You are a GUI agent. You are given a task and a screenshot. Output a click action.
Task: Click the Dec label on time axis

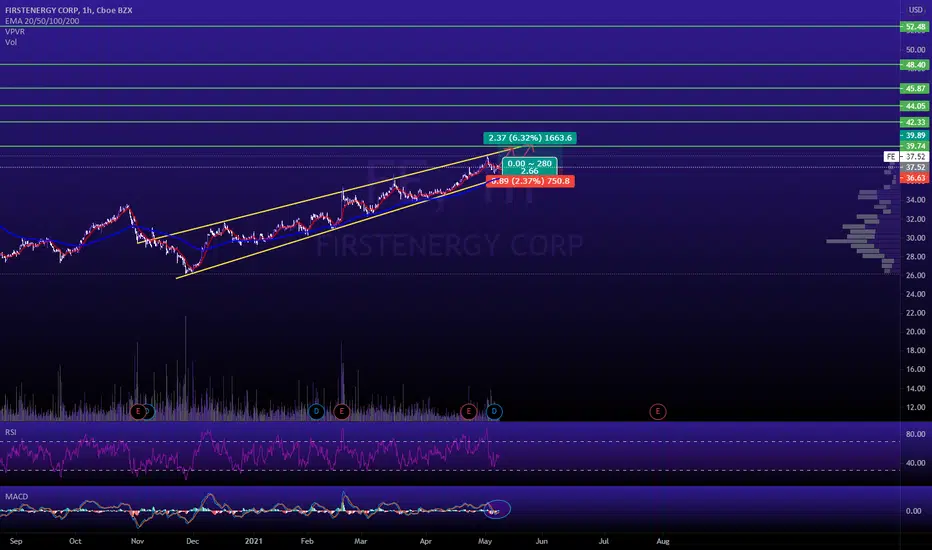pos(193,541)
